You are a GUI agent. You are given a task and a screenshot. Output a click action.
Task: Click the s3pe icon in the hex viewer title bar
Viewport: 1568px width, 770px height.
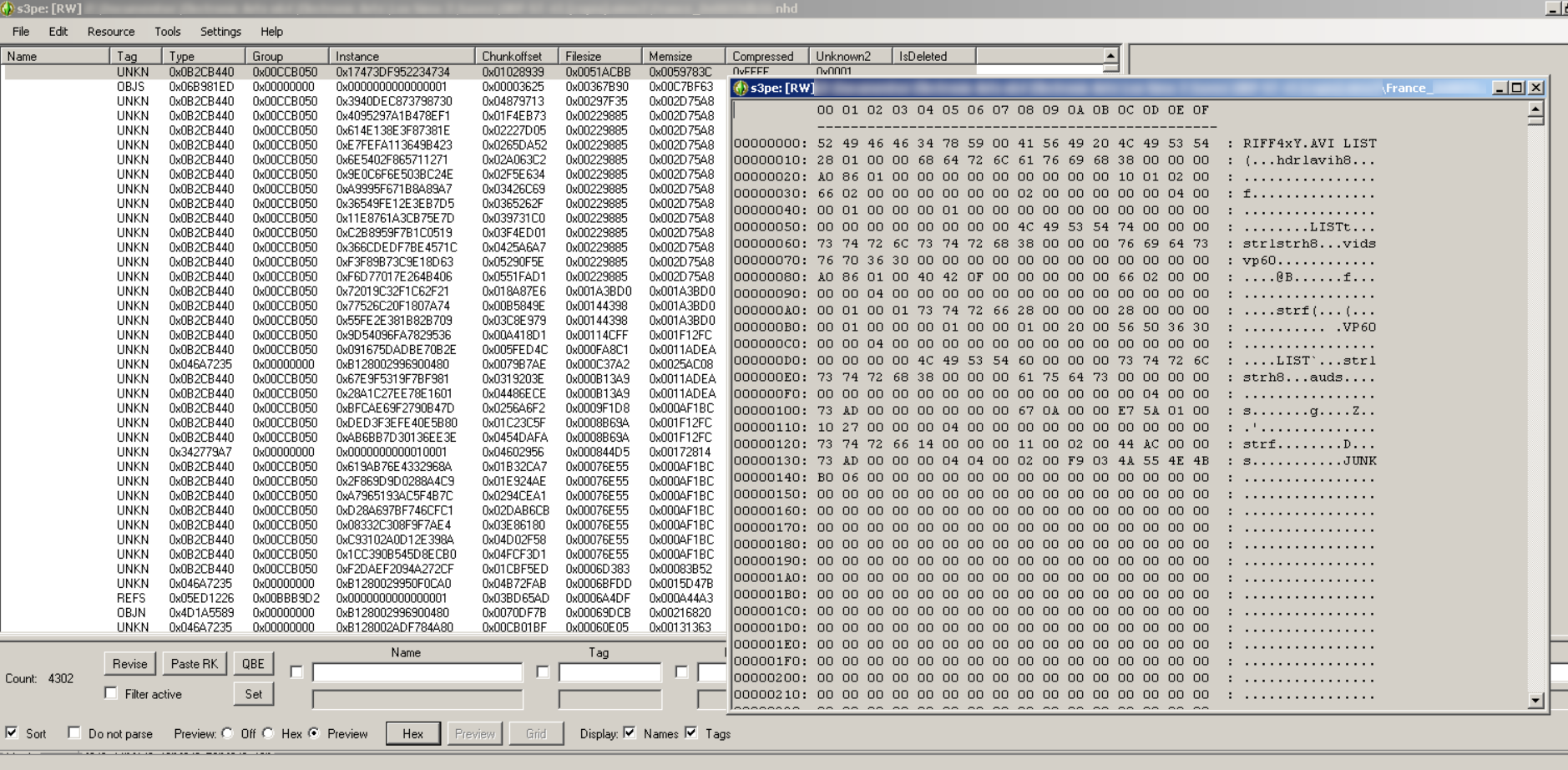pyautogui.click(x=743, y=87)
